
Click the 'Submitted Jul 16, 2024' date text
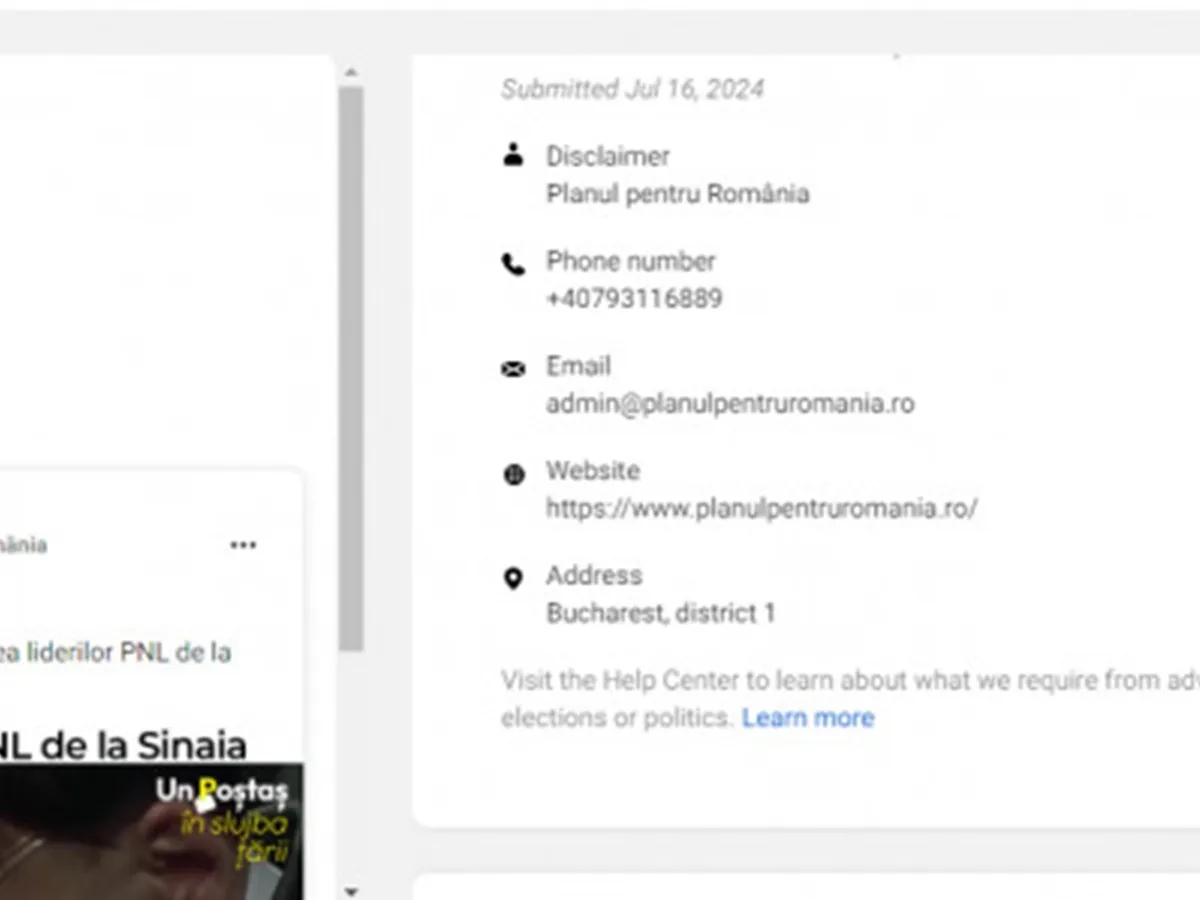click(x=632, y=89)
